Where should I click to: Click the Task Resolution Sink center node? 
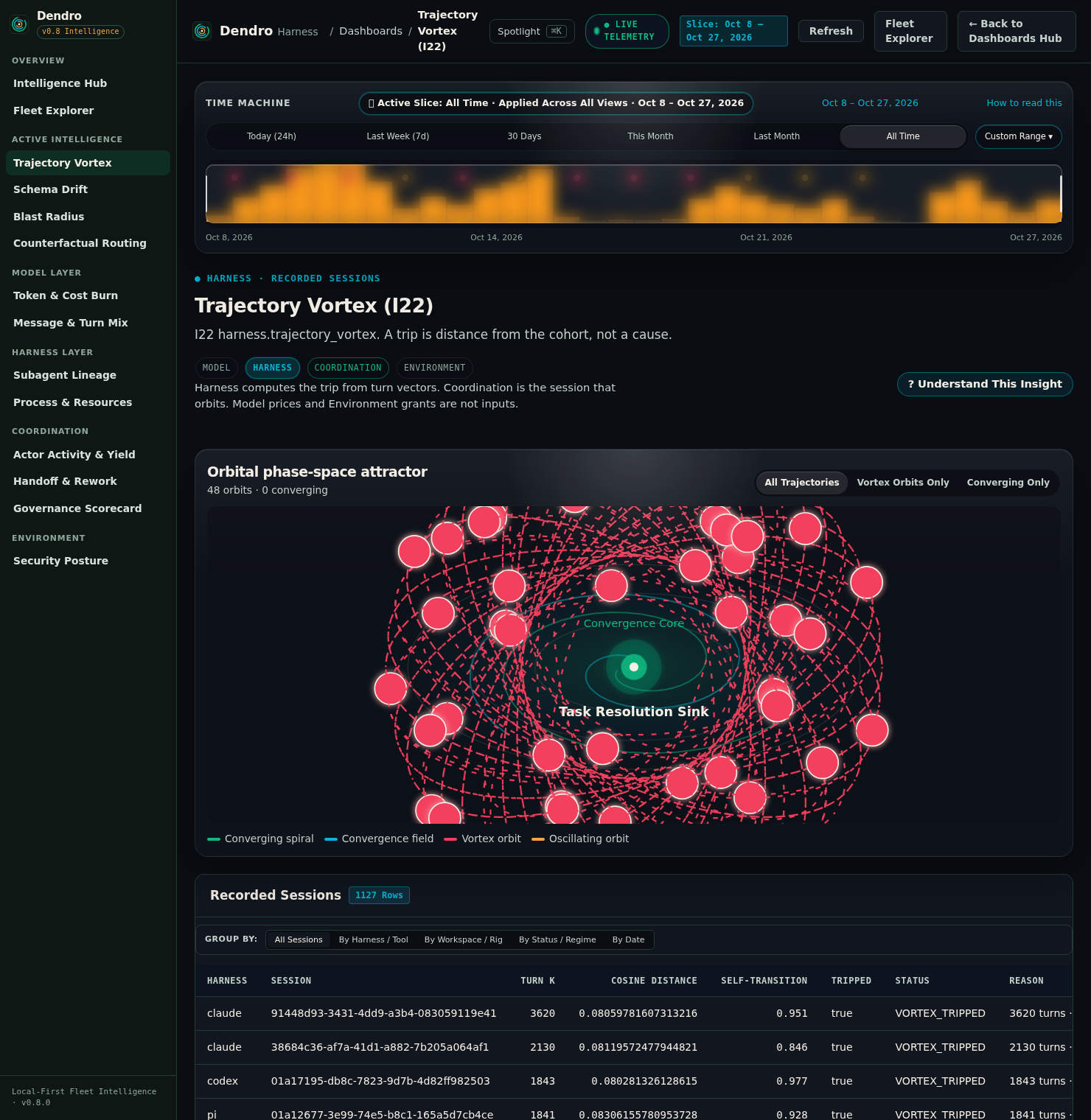634,667
